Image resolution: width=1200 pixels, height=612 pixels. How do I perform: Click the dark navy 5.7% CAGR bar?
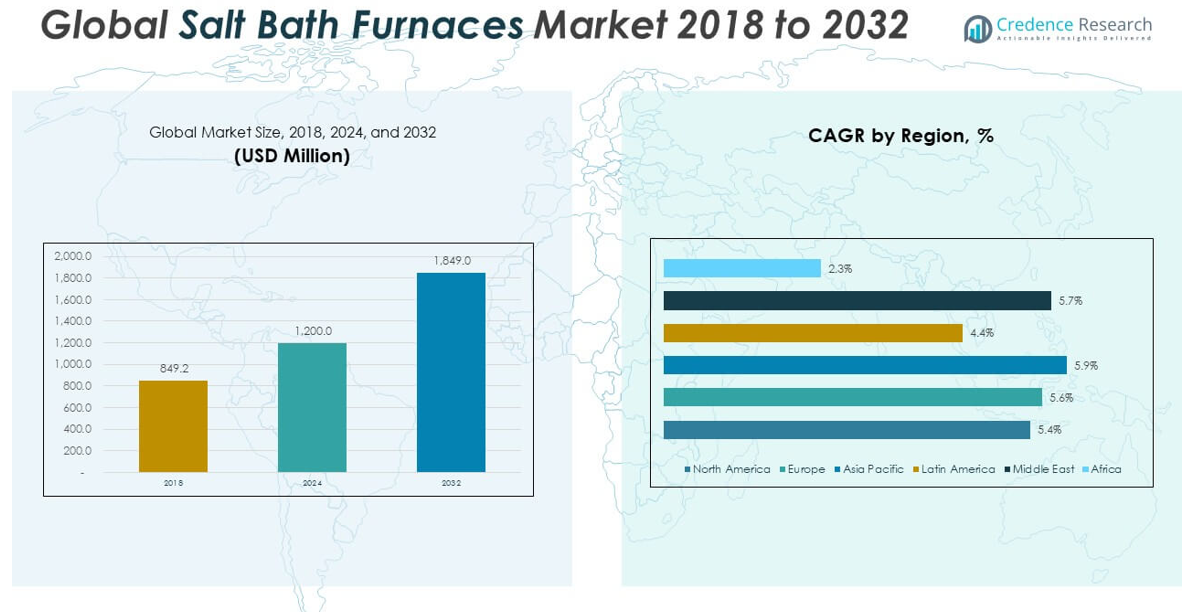pyautogui.click(x=857, y=300)
